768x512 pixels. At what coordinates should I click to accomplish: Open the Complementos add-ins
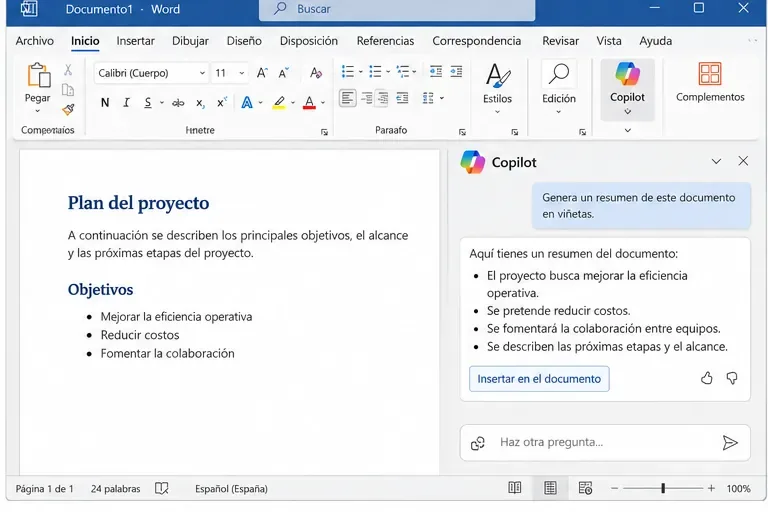(x=710, y=82)
